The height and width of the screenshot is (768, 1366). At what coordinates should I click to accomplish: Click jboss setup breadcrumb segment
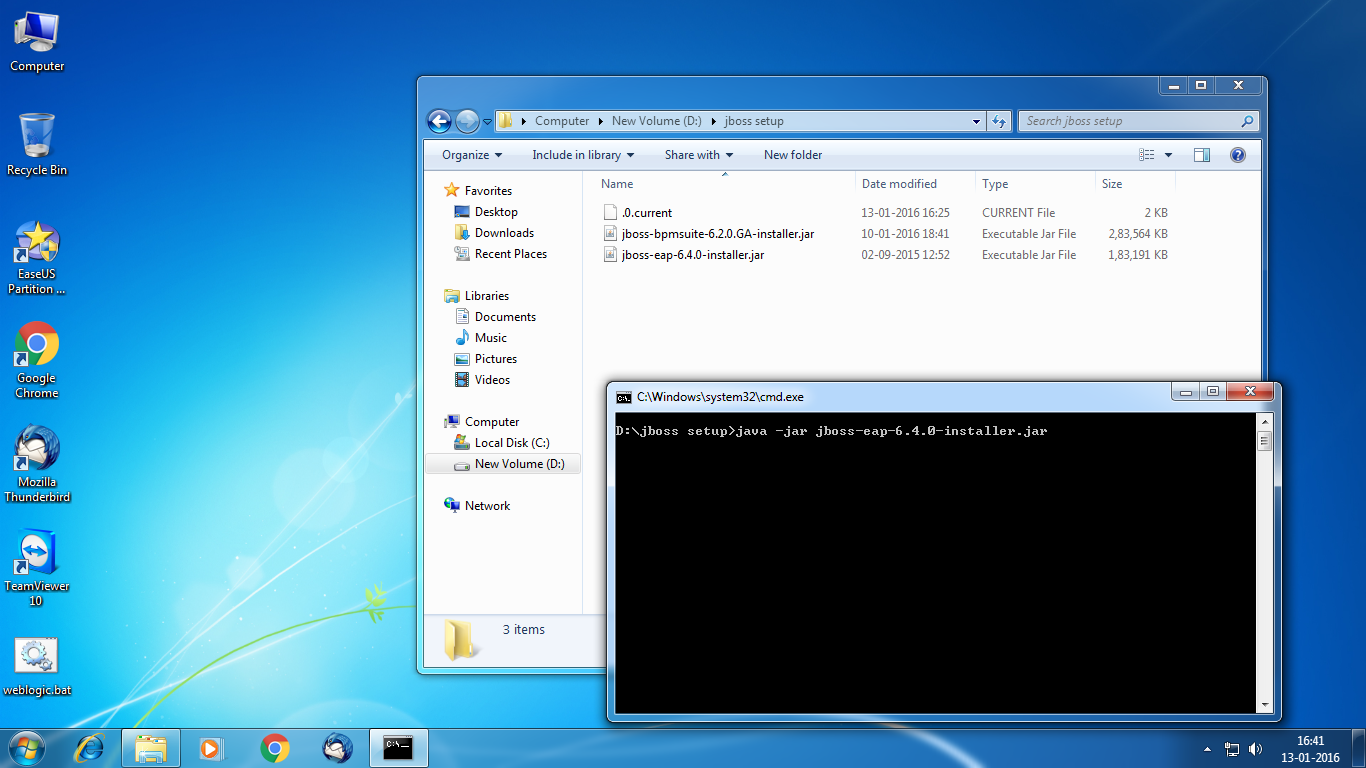(x=754, y=121)
